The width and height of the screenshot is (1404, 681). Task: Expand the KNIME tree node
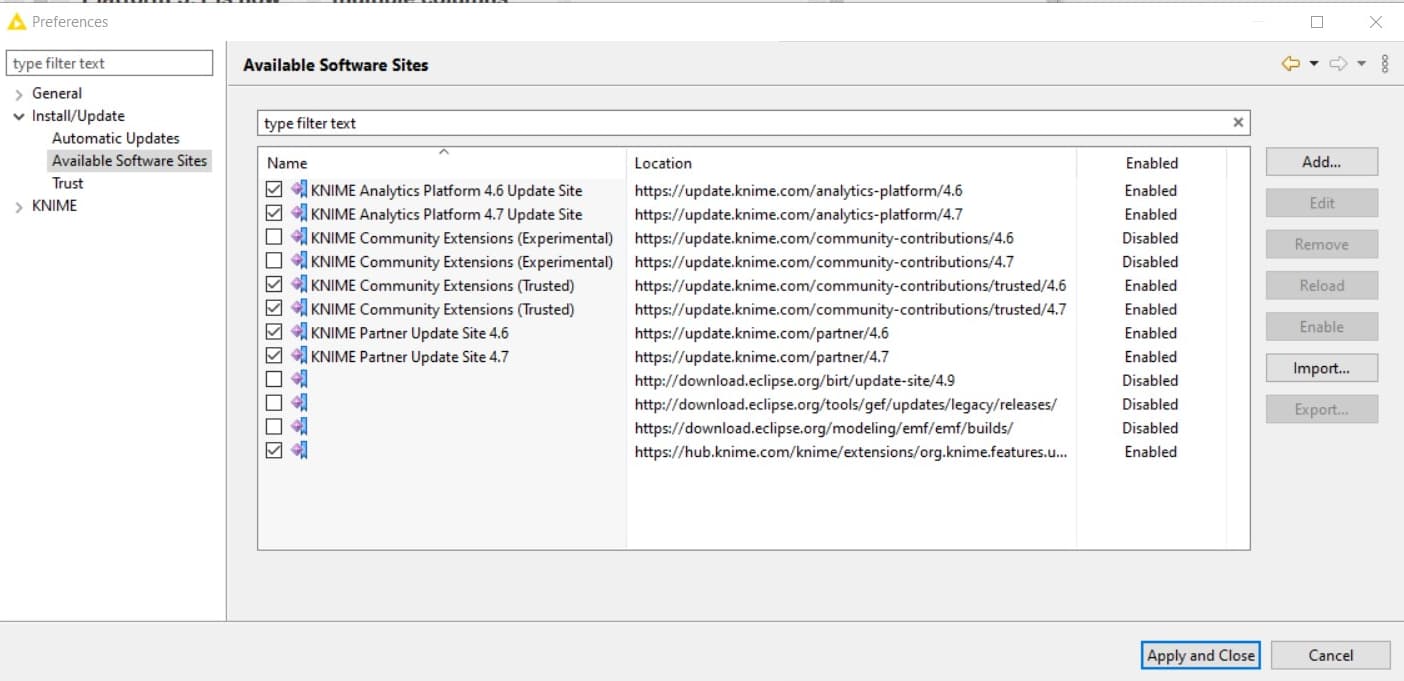pyautogui.click(x=19, y=207)
